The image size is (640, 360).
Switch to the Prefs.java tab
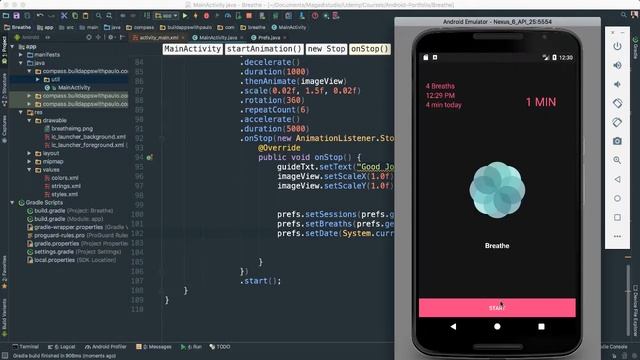pyautogui.click(x=268, y=38)
